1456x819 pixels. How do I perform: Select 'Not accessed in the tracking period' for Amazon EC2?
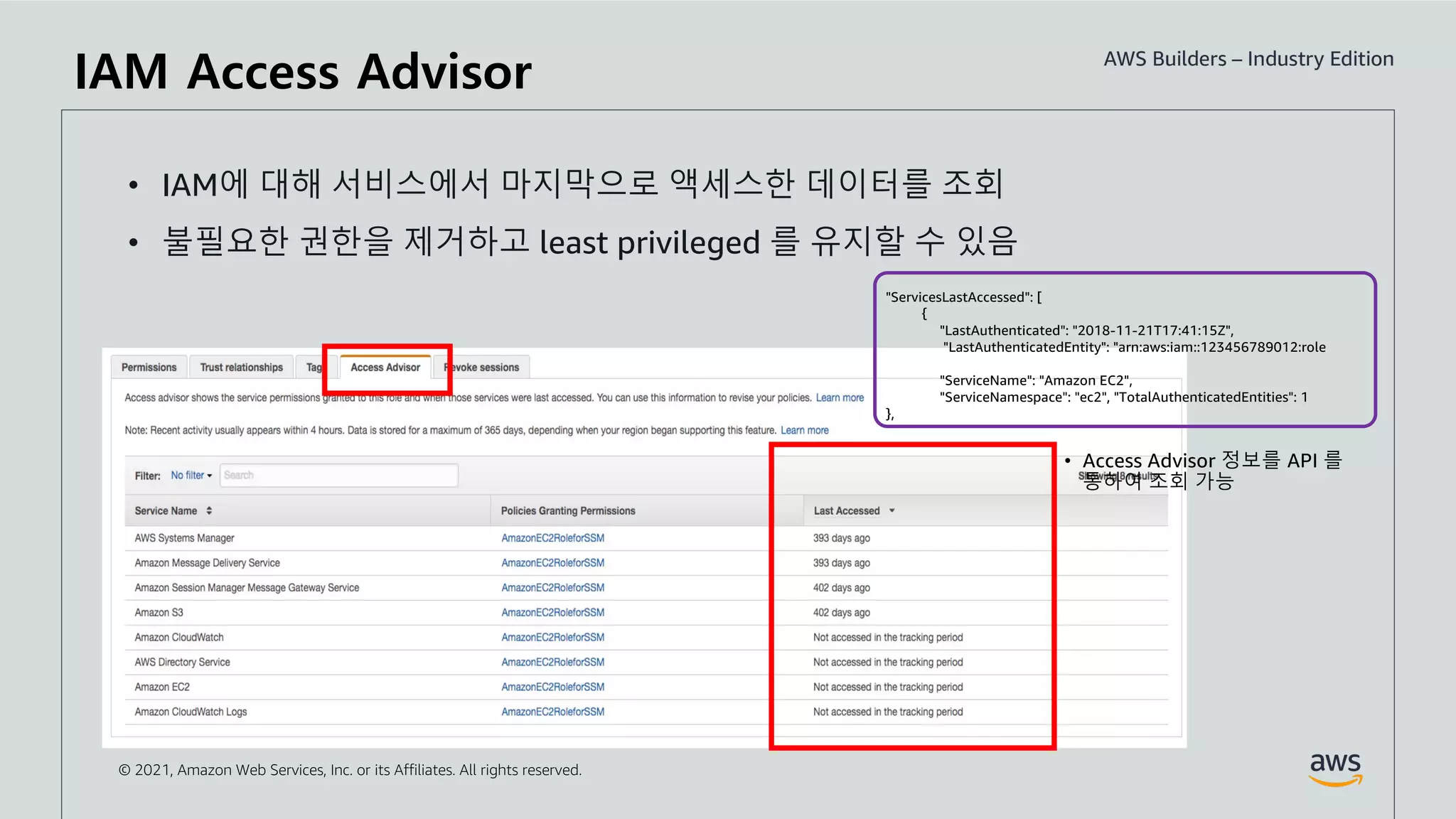888,687
